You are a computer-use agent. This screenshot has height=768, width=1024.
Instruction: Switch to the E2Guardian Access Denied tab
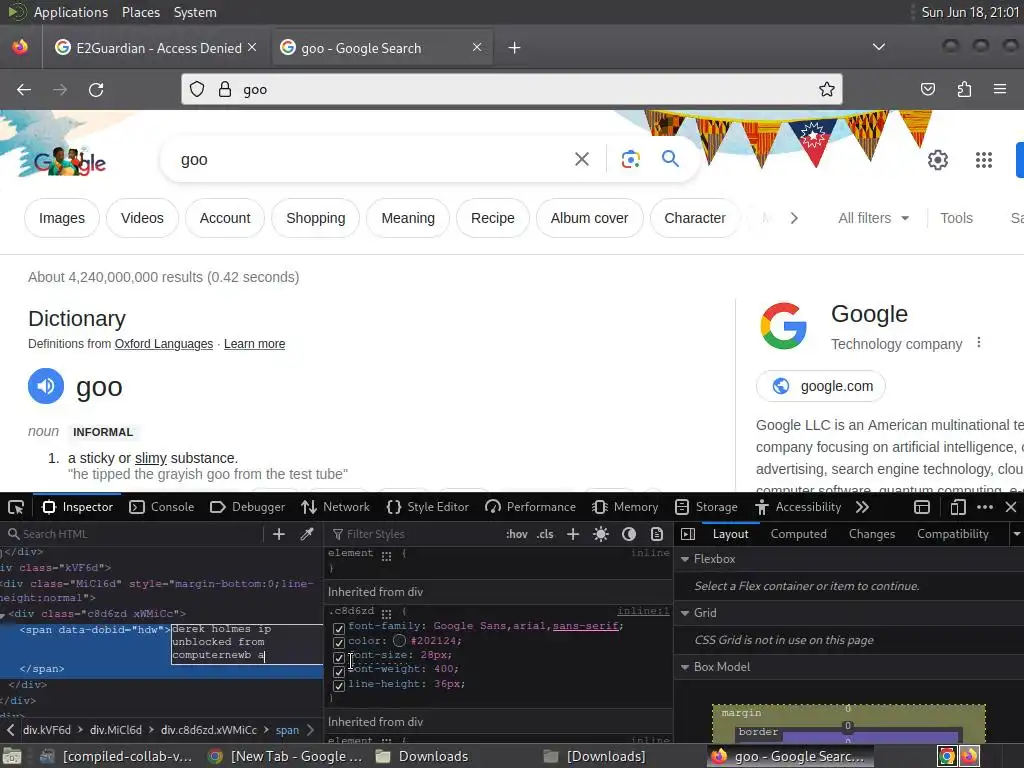[x=155, y=48]
